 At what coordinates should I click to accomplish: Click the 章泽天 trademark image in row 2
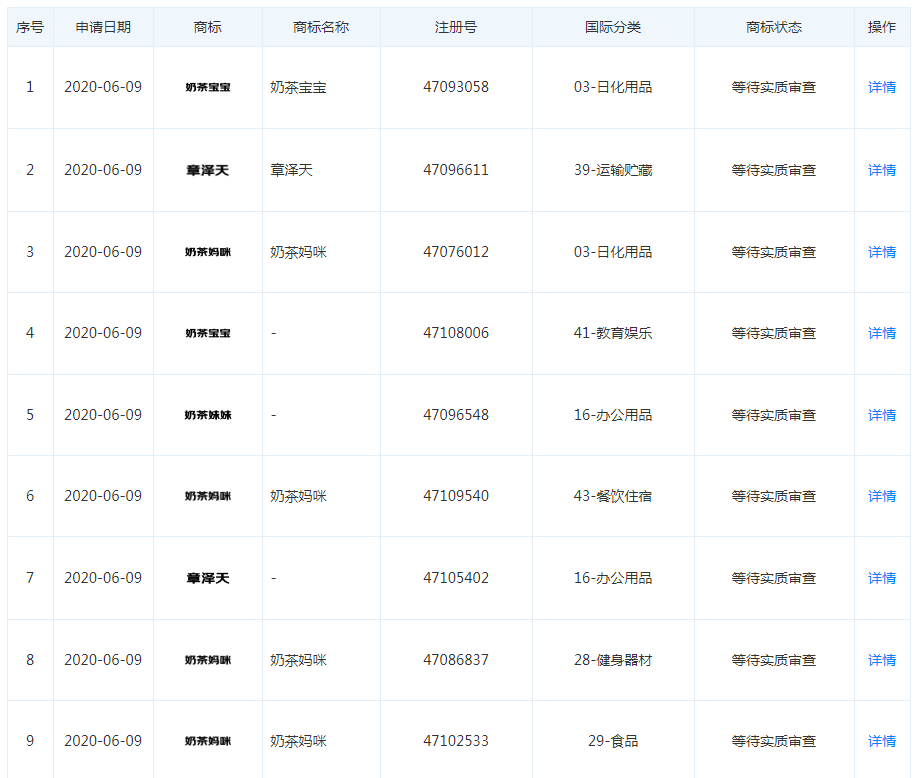pyautogui.click(x=208, y=170)
